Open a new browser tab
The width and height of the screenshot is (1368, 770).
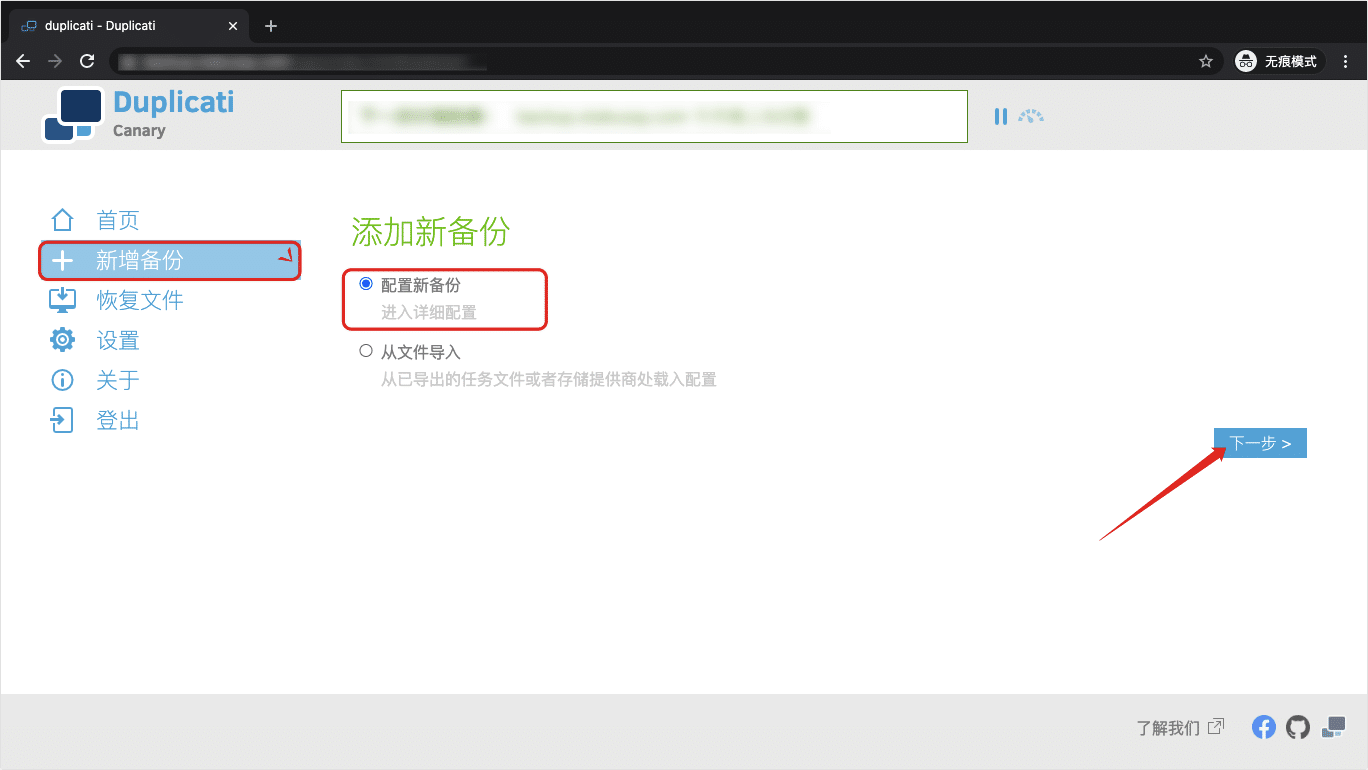point(270,26)
